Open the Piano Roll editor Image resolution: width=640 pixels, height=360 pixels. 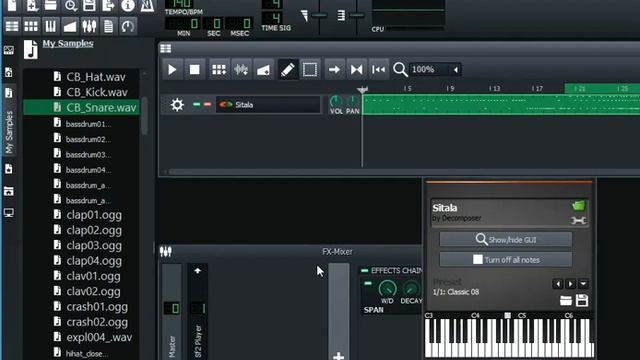(50, 27)
